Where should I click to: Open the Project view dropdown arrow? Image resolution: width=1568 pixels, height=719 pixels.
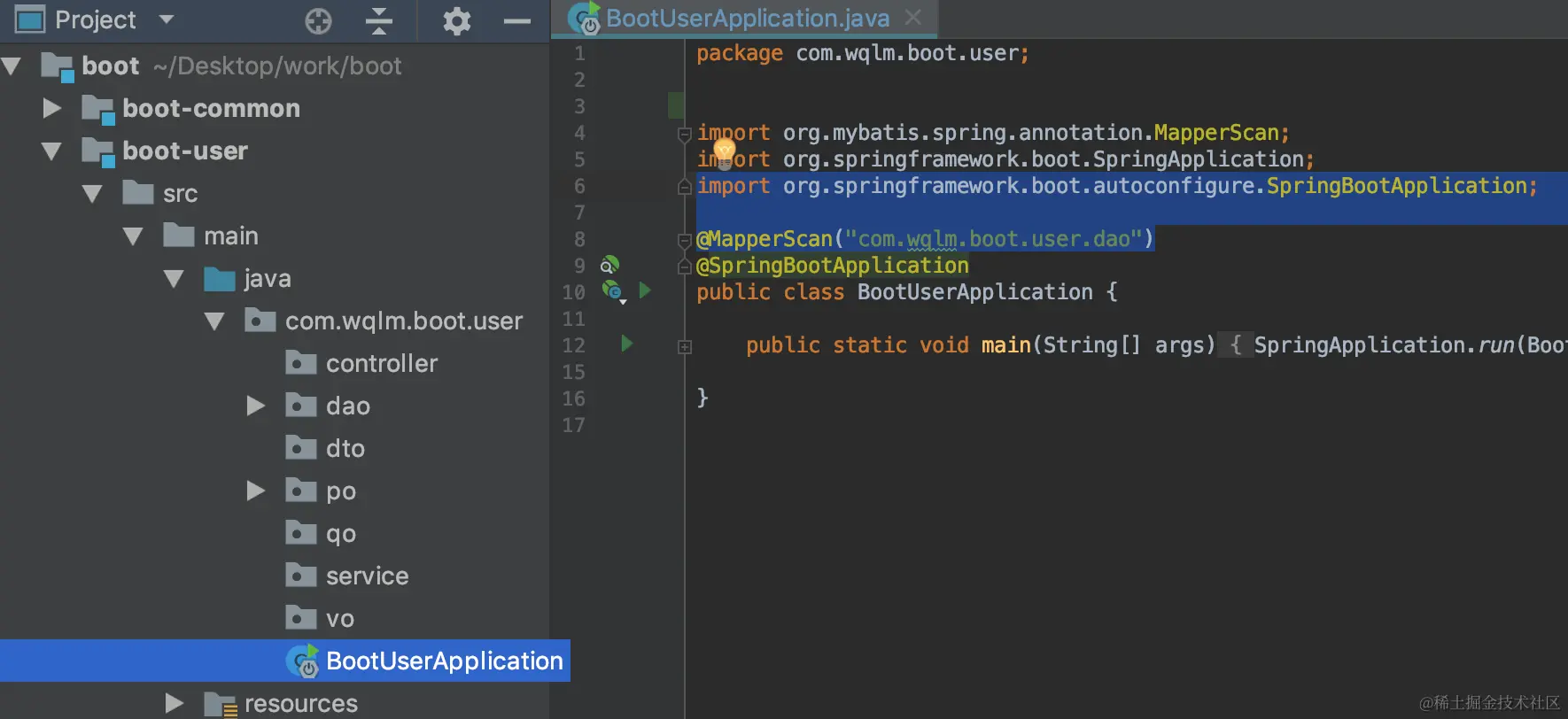tap(166, 19)
